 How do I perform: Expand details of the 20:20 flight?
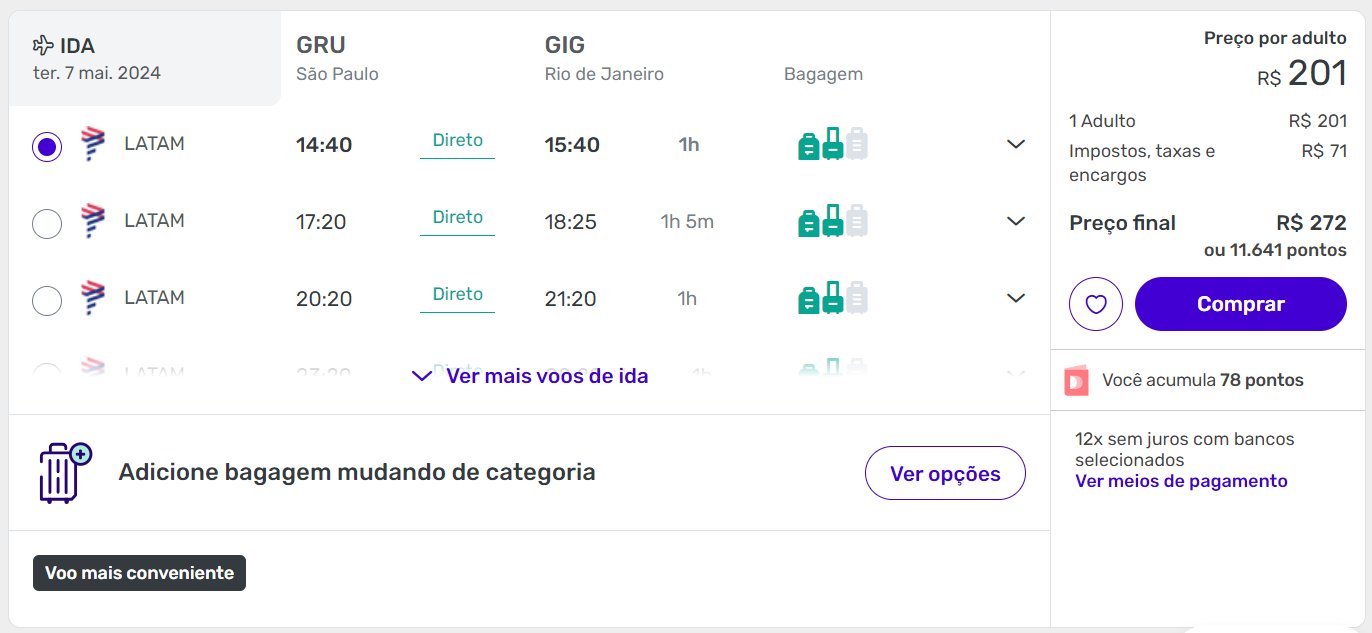coord(1016,298)
